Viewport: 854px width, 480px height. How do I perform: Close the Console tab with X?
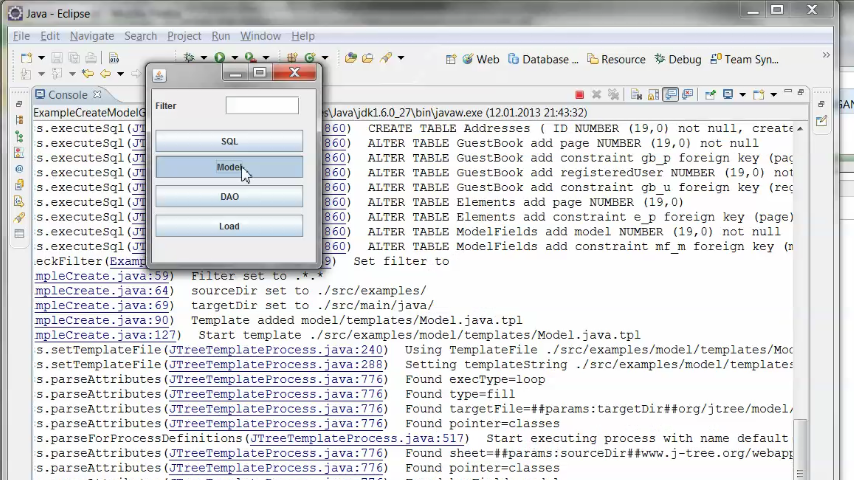point(97,94)
